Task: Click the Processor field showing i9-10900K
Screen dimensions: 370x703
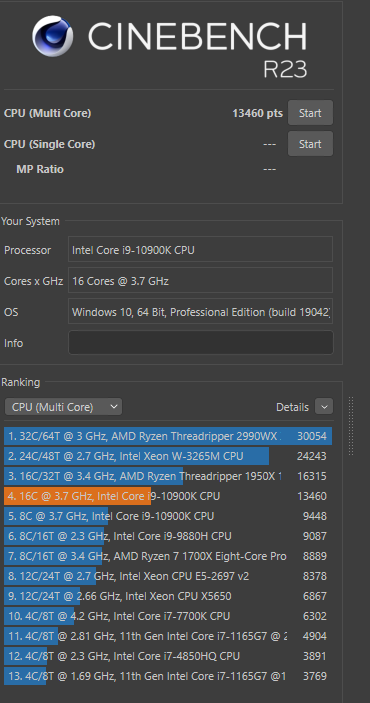Action: [200, 249]
